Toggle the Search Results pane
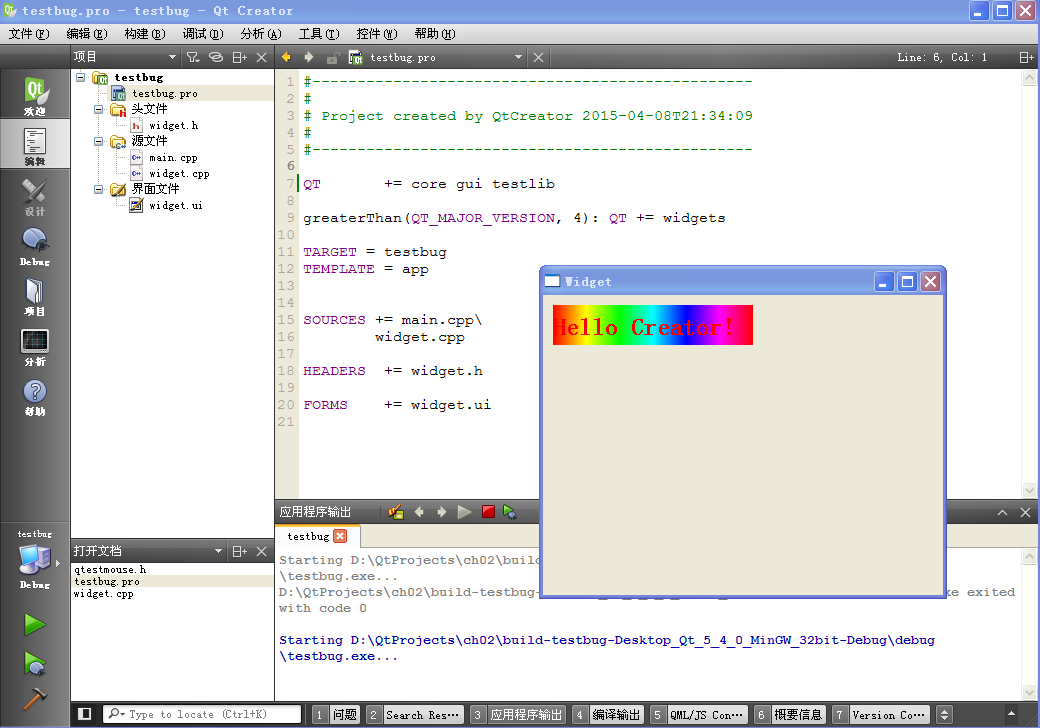Viewport: 1040px width, 728px height. coord(415,715)
